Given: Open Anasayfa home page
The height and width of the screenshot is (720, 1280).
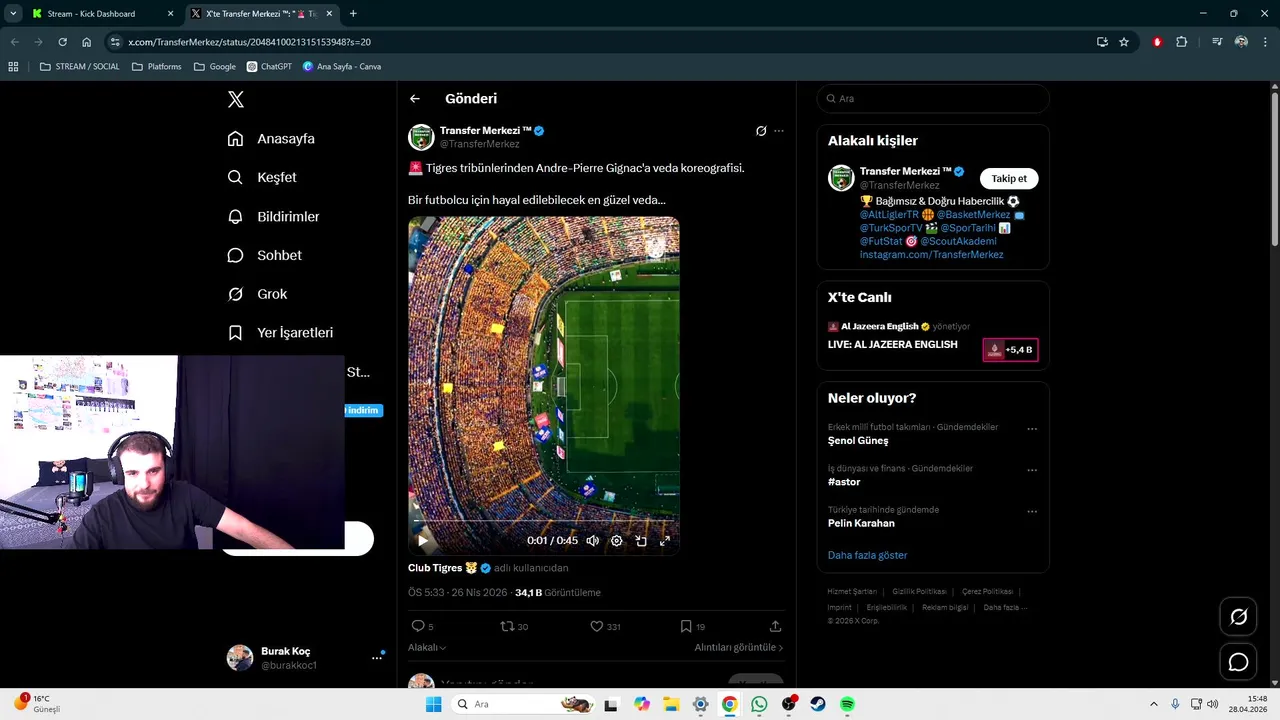Looking at the screenshot, I should point(271,139).
